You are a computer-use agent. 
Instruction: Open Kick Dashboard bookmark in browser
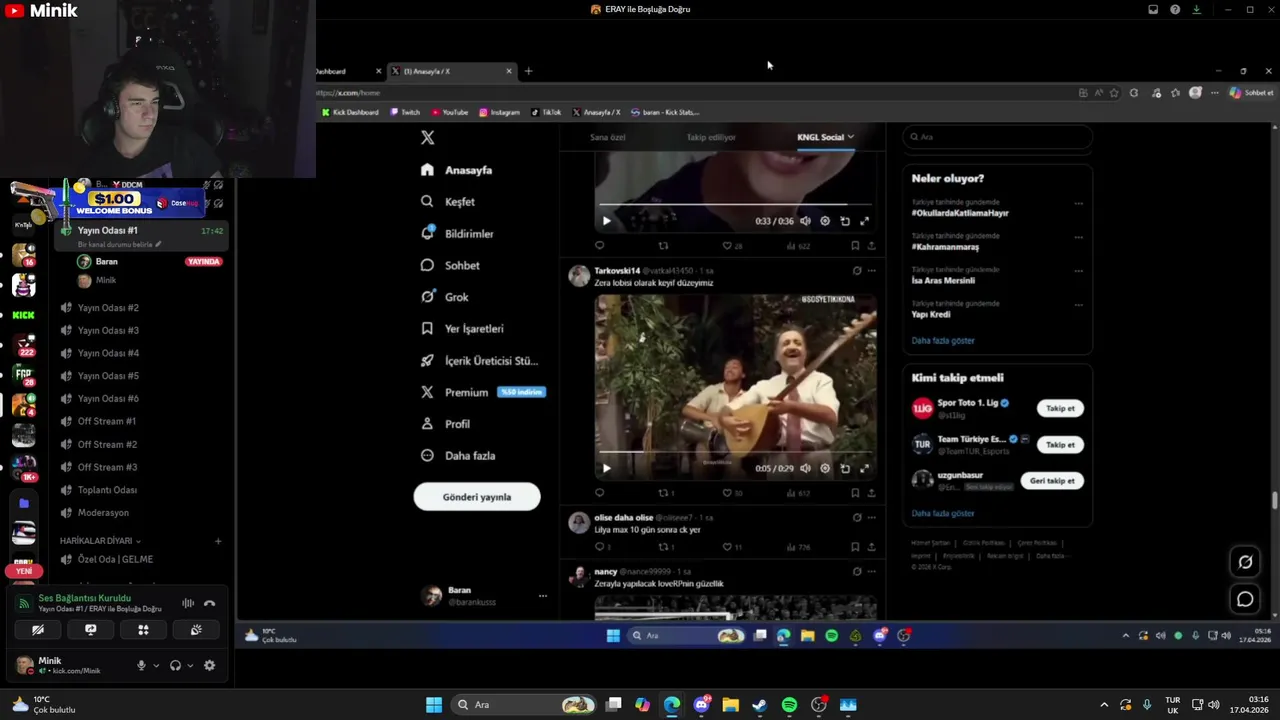(x=350, y=112)
